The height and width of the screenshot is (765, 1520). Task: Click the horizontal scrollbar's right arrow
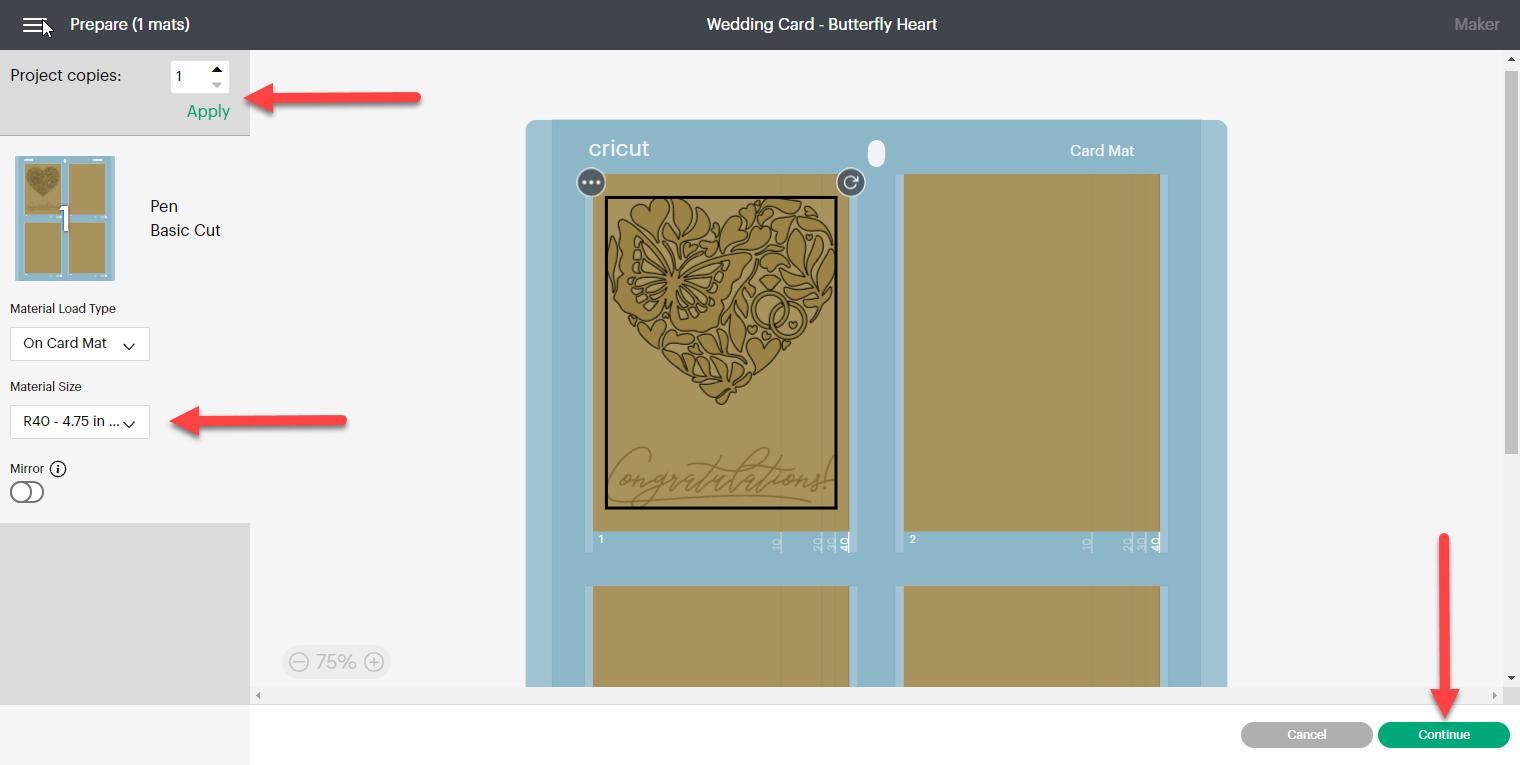[x=1495, y=695]
